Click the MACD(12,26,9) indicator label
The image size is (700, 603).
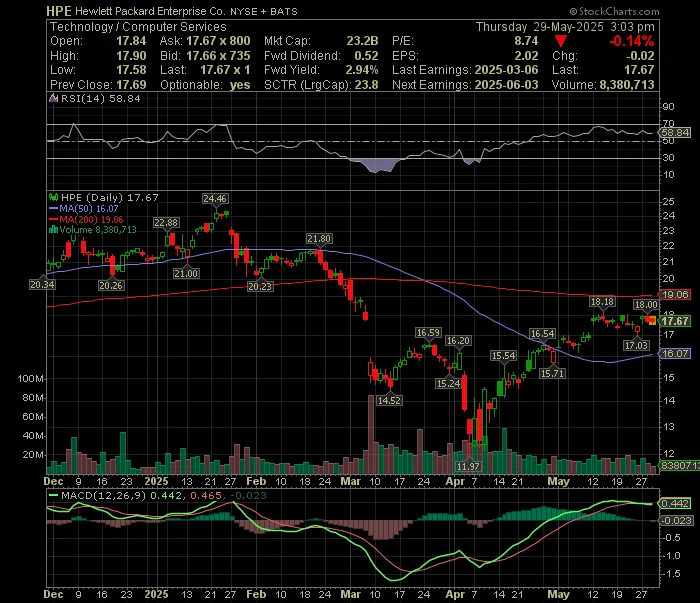pyautogui.click(x=104, y=495)
